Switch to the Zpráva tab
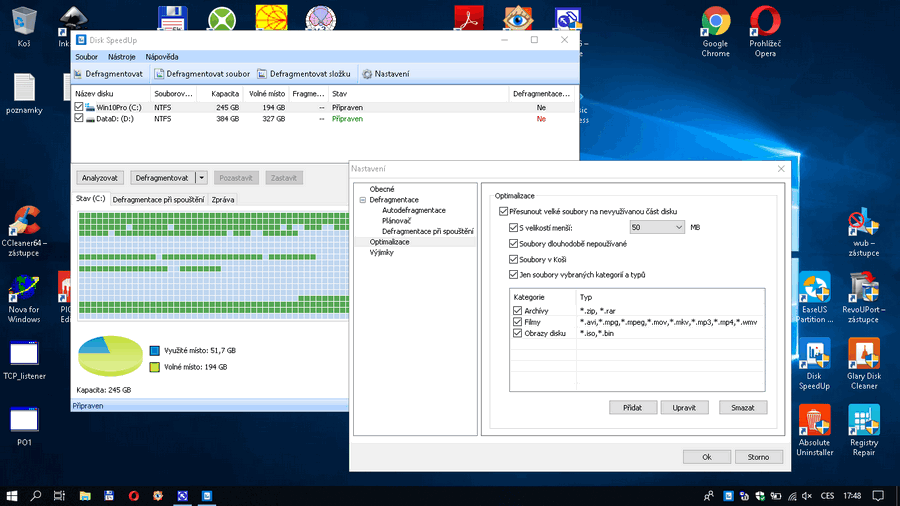 coord(223,199)
